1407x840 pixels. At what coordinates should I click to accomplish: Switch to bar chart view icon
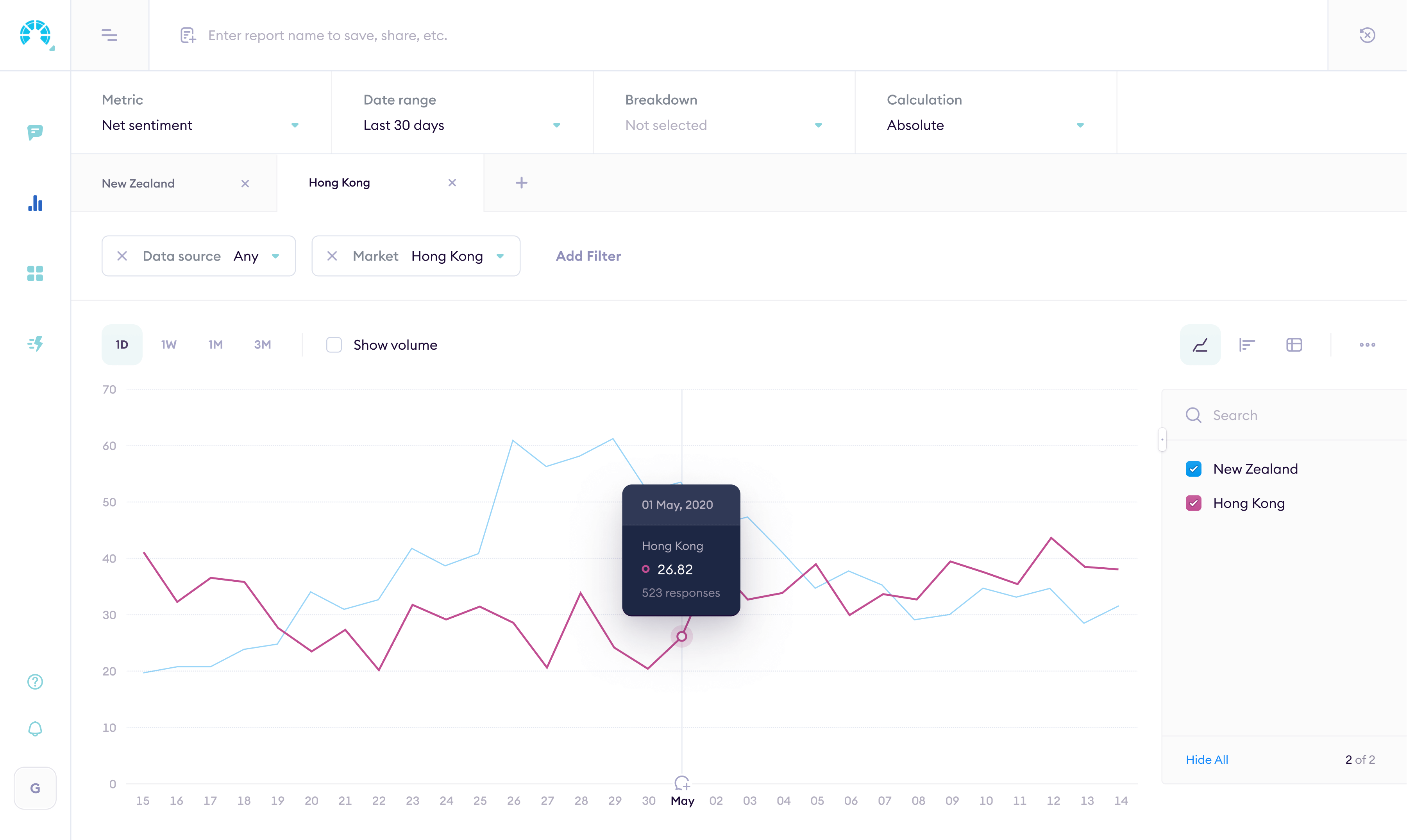coord(1248,344)
